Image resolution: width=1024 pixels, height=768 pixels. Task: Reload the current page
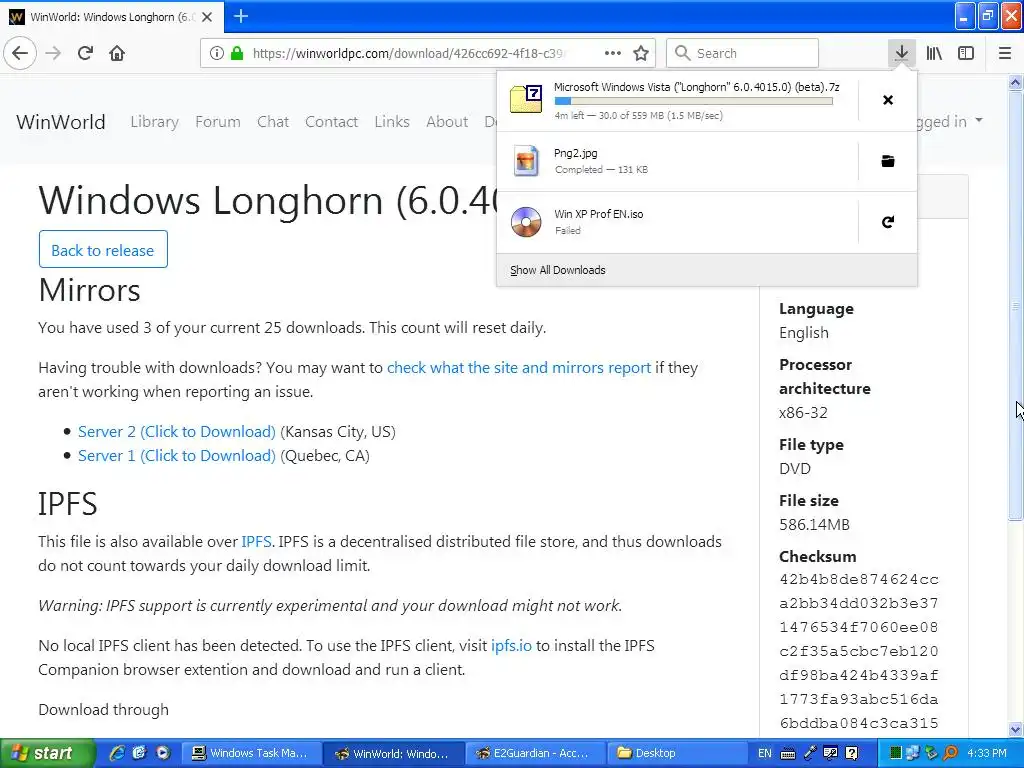(x=85, y=53)
